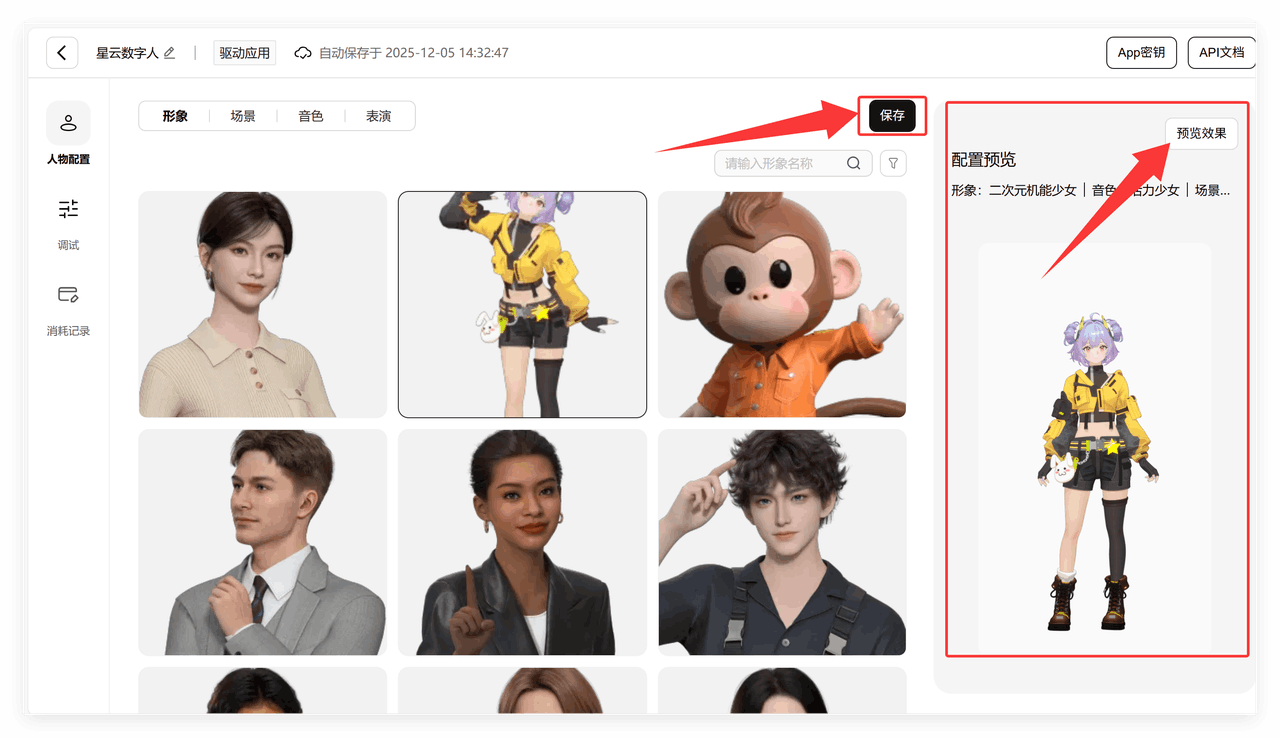Screen dimensions: 1280x738
Task: Click the 配置预览 heading
Action: click(x=984, y=160)
